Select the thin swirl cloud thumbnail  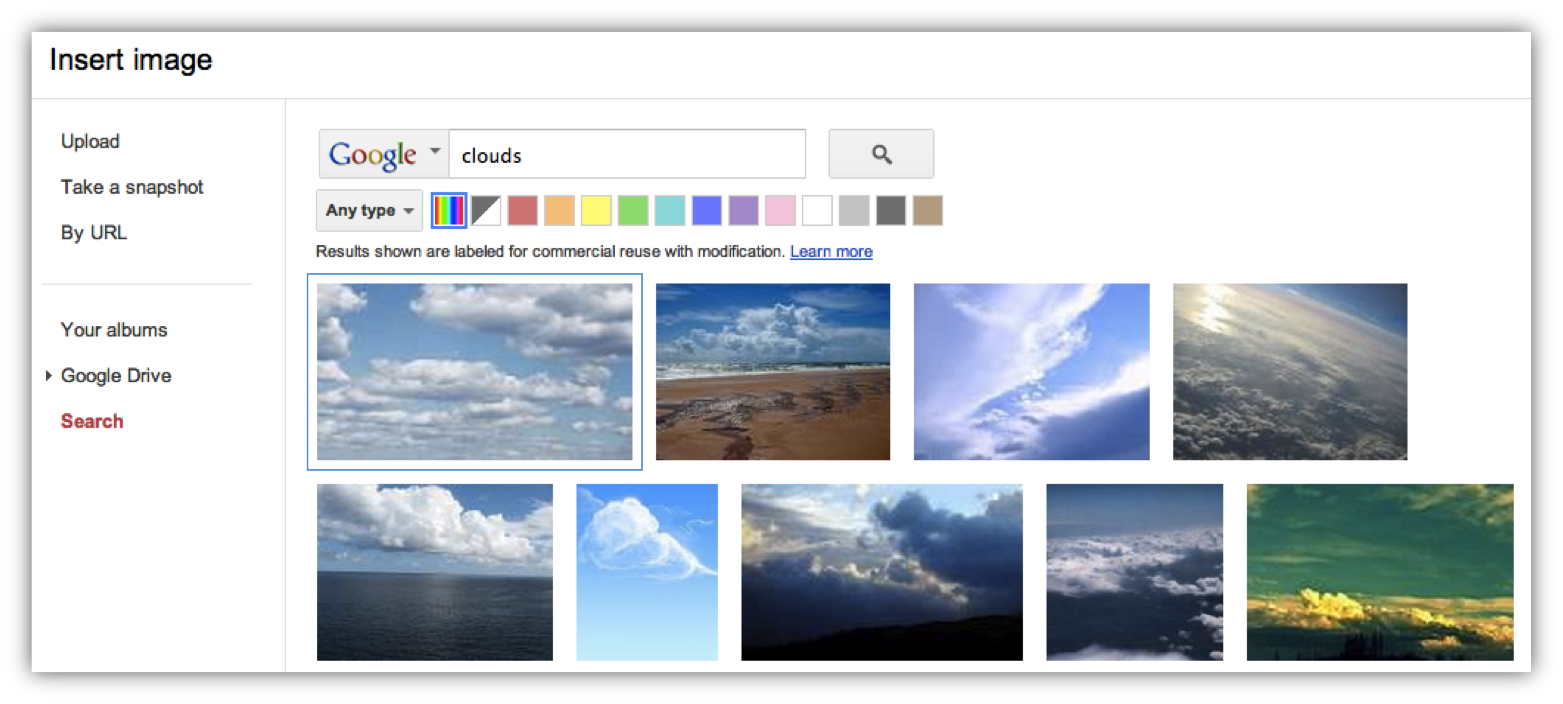coord(647,573)
